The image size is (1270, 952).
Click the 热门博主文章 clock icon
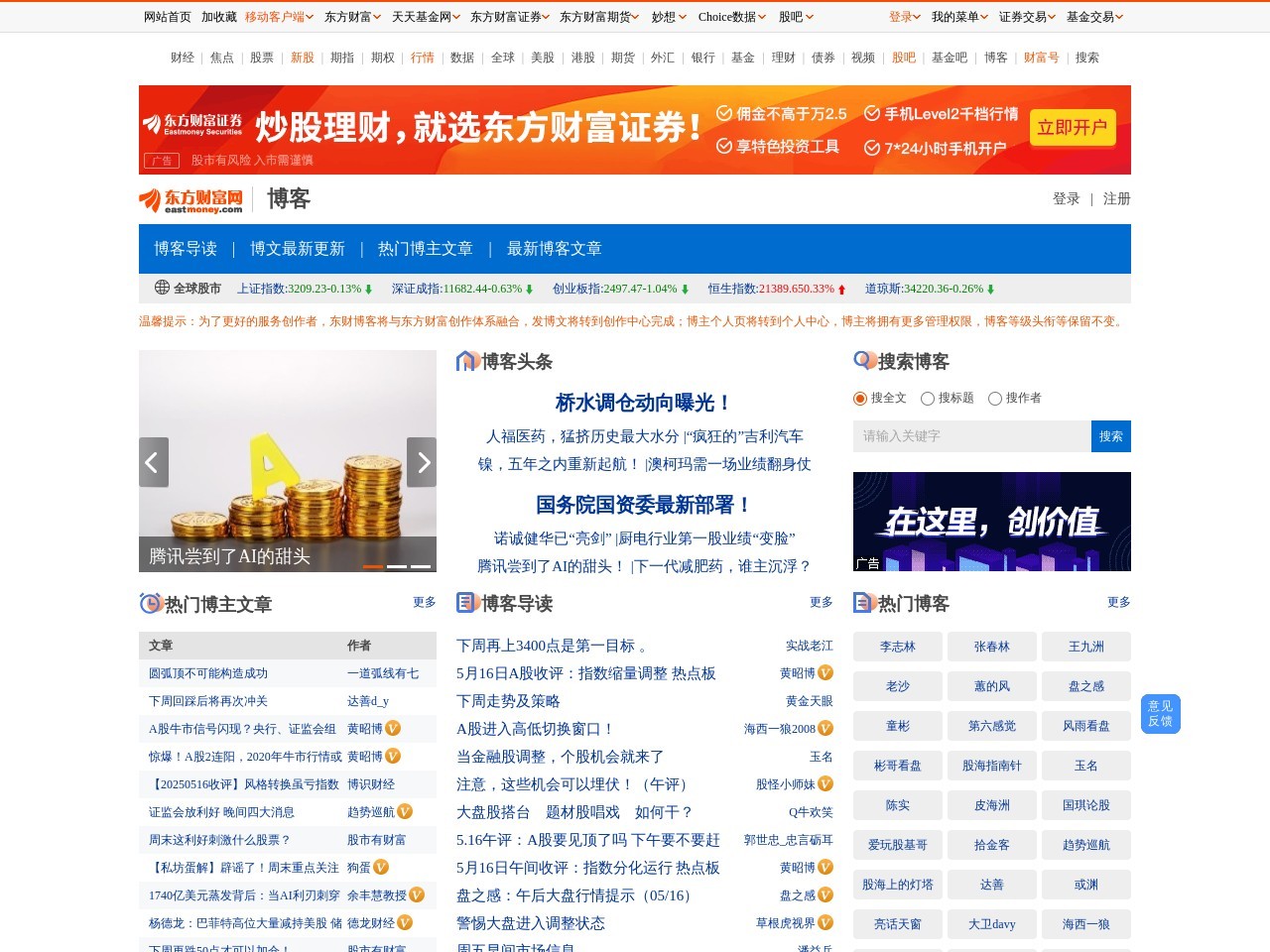point(151,603)
